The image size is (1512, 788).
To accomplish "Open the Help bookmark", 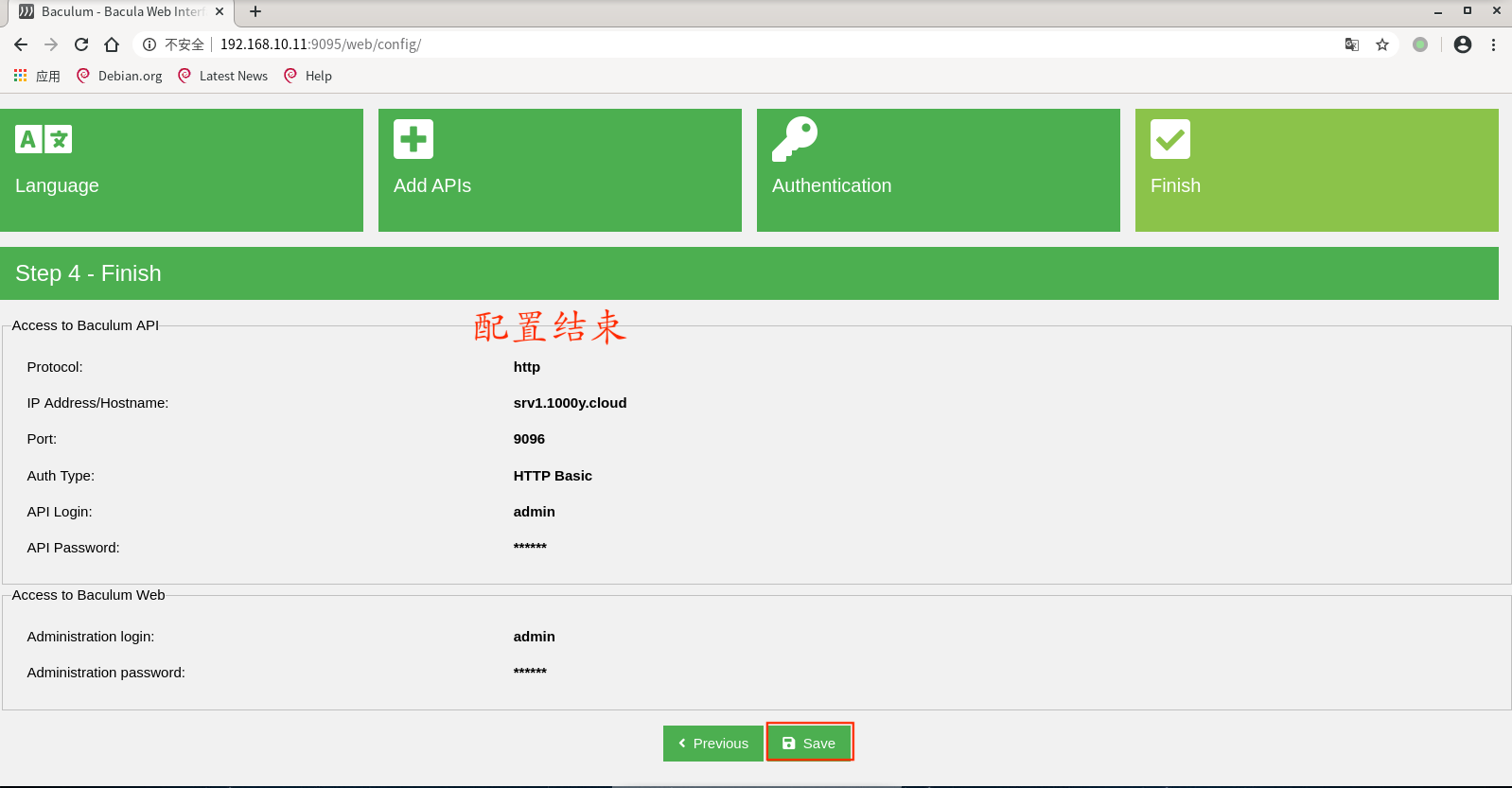I will (x=308, y=76).
